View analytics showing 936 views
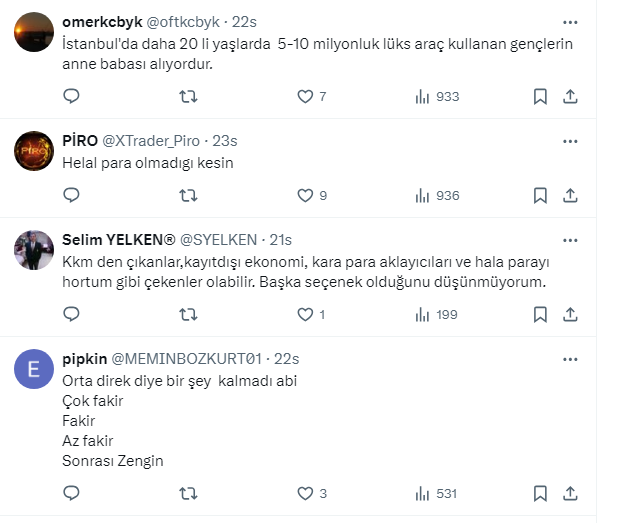 point(437,195)
